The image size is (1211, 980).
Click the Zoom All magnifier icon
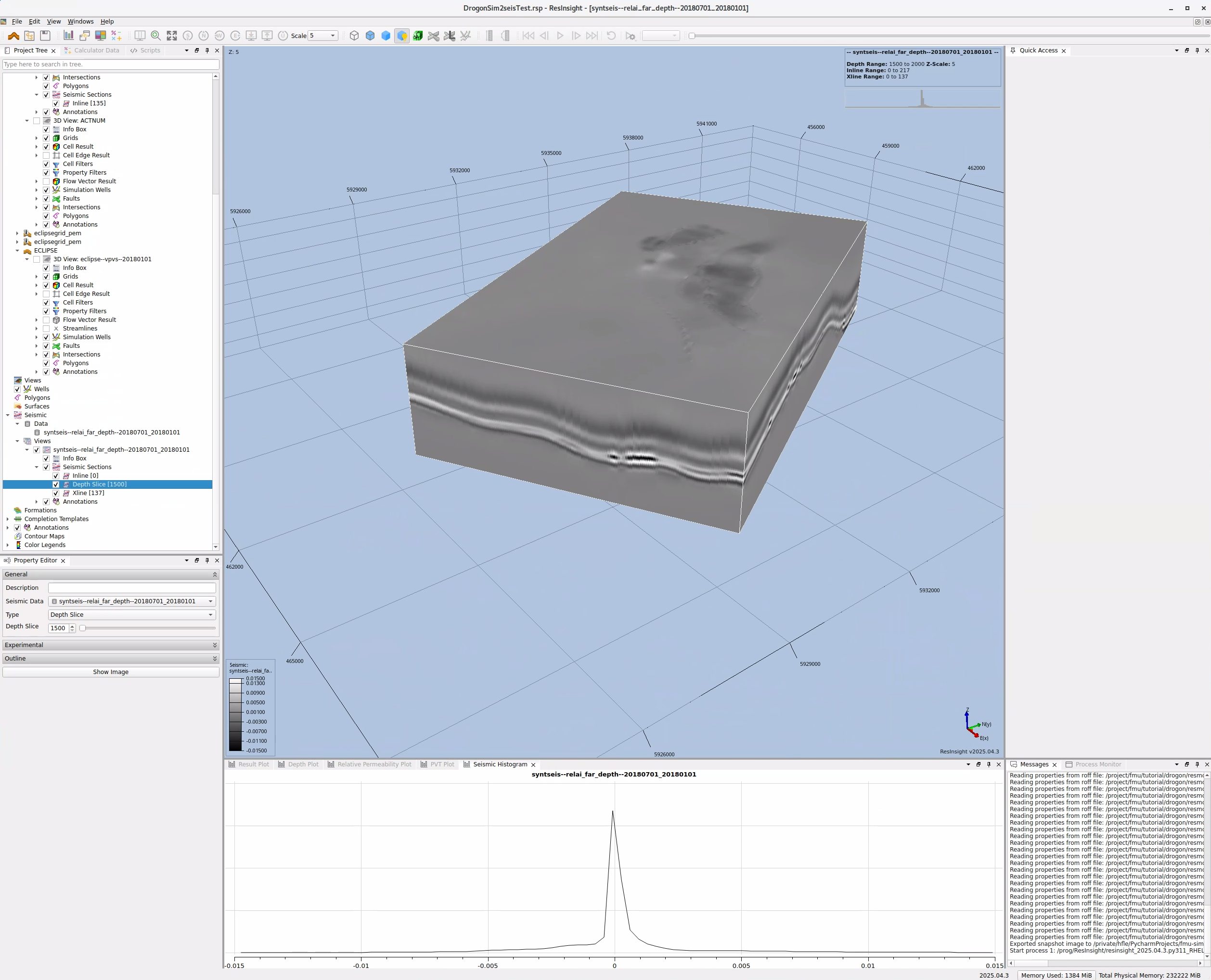click(156, 36)
